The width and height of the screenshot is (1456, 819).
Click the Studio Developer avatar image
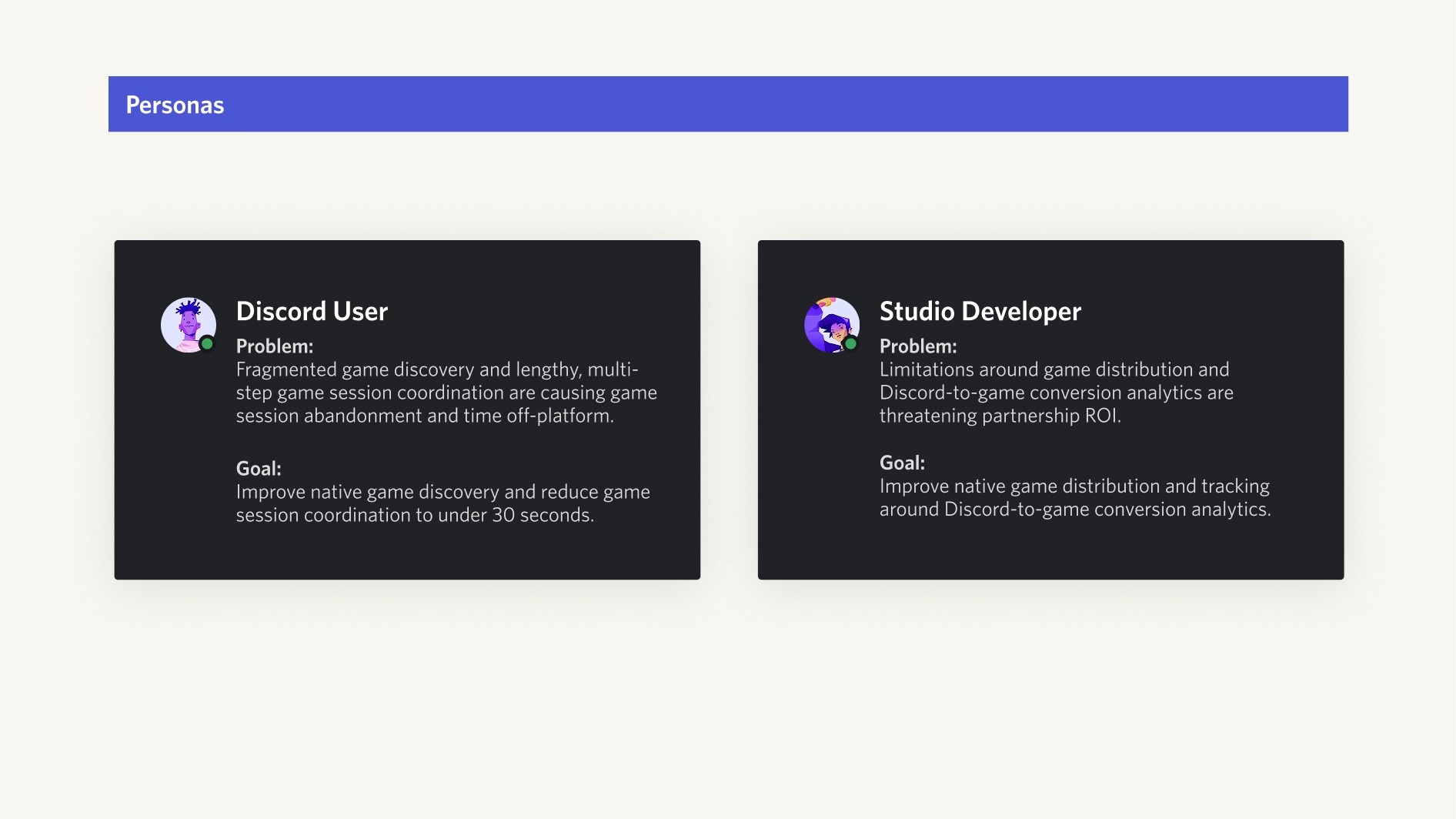click(832, 325)
